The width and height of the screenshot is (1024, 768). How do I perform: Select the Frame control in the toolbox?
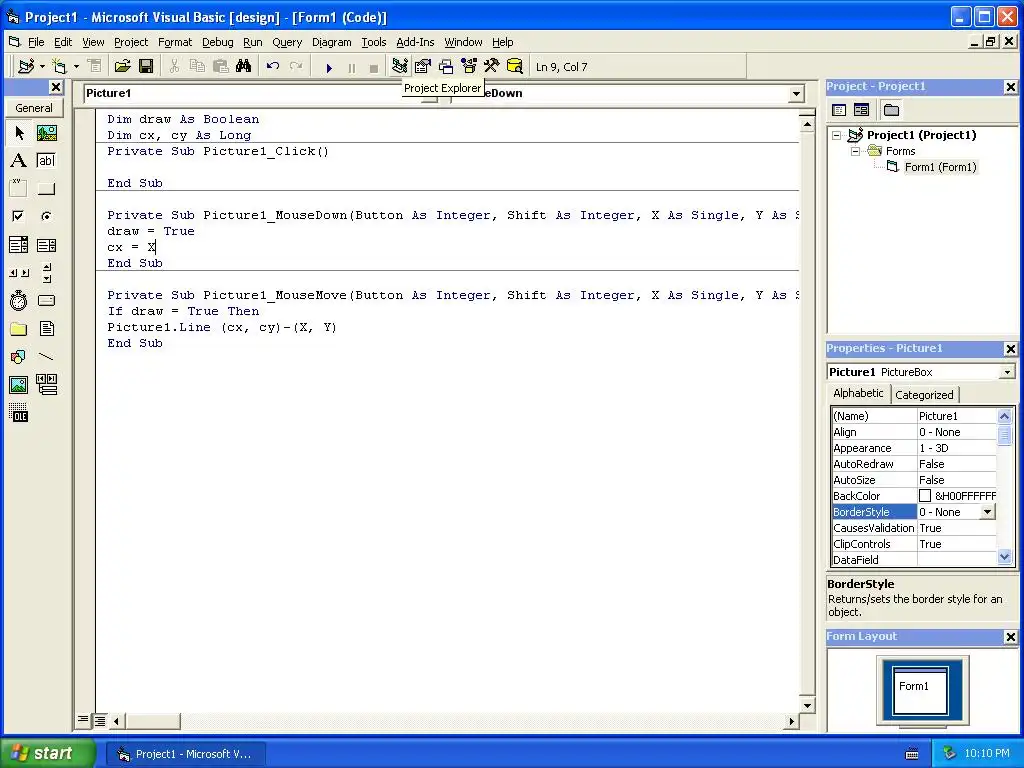coord(19,189)
